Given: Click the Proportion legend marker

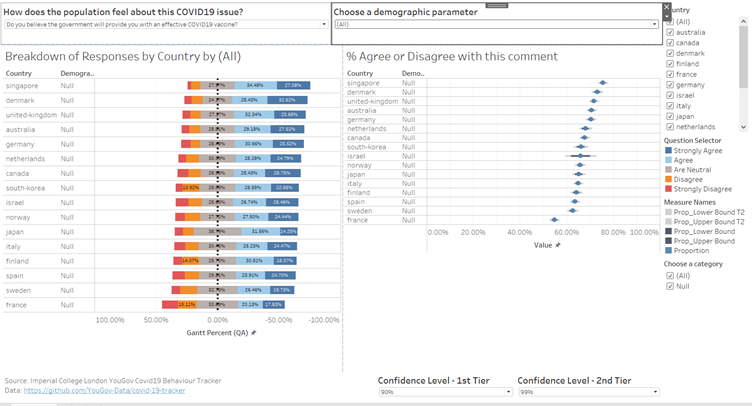Looking at the screenshot, I should [x=669, y=250].
